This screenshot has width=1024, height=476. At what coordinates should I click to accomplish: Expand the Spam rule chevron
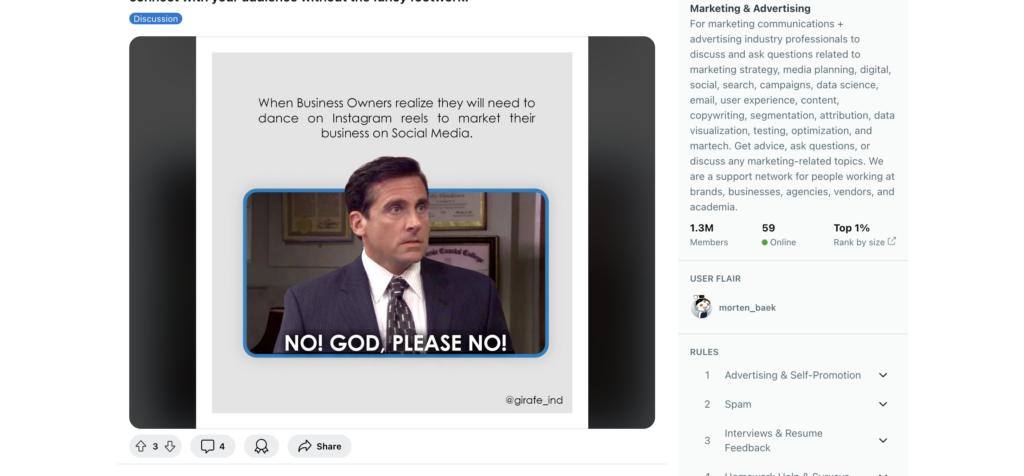883,404
